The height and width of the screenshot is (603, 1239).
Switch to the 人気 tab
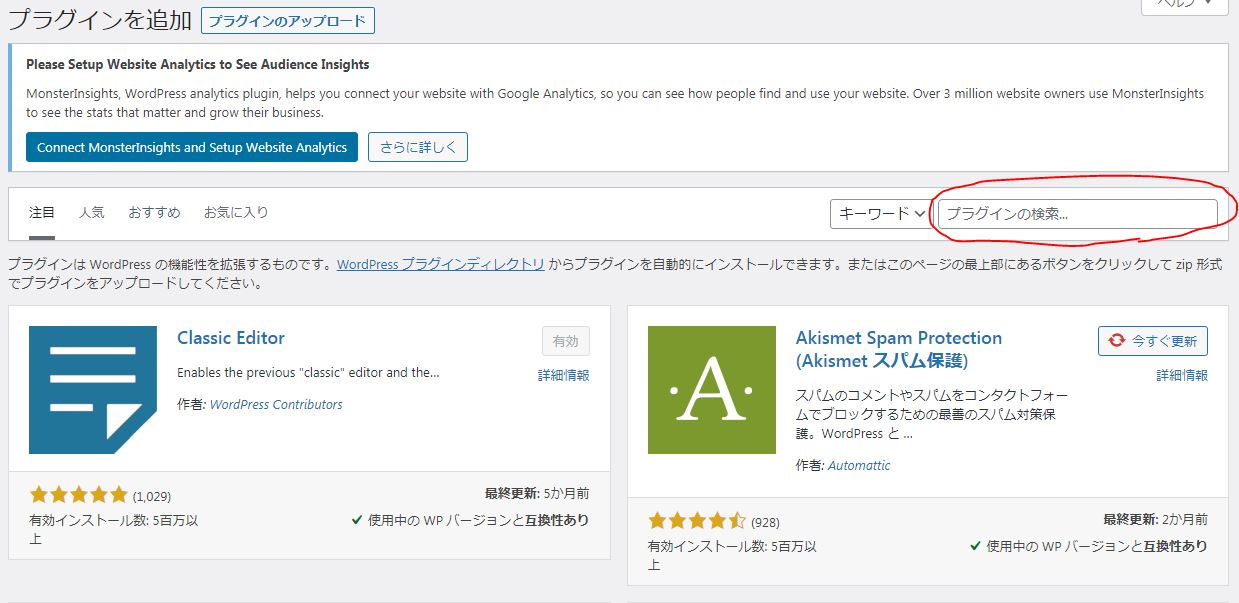[x=92, y=212]
